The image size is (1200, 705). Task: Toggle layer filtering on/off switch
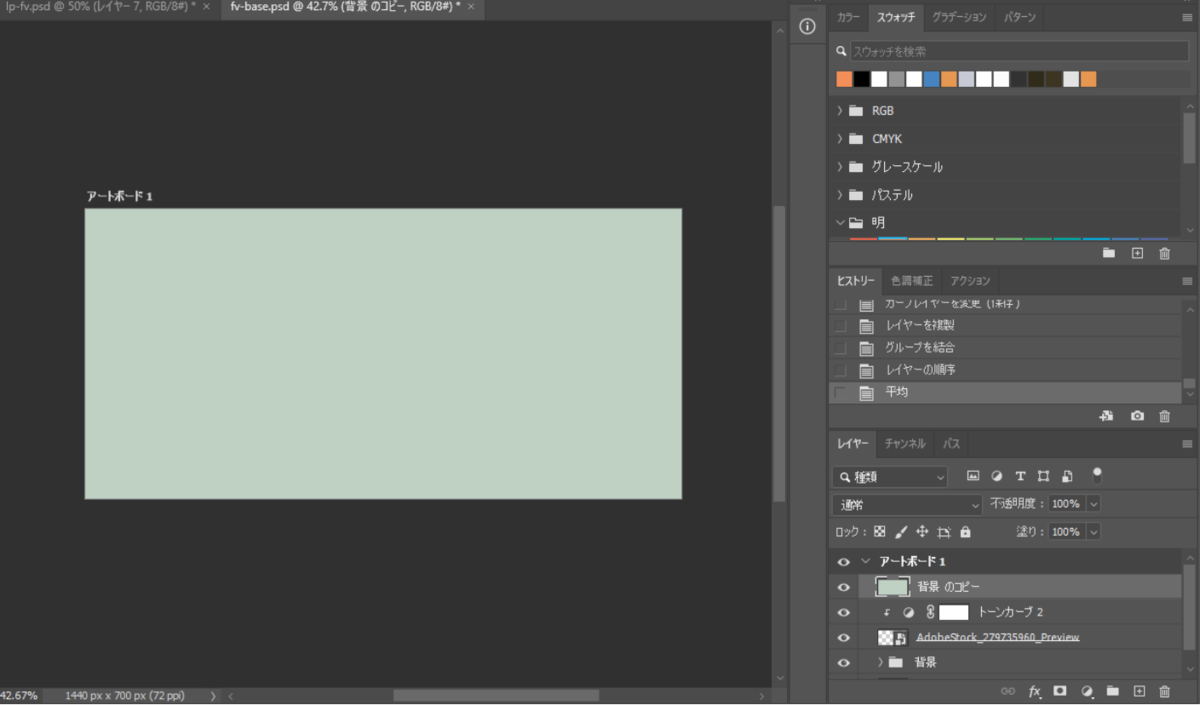1097,474
